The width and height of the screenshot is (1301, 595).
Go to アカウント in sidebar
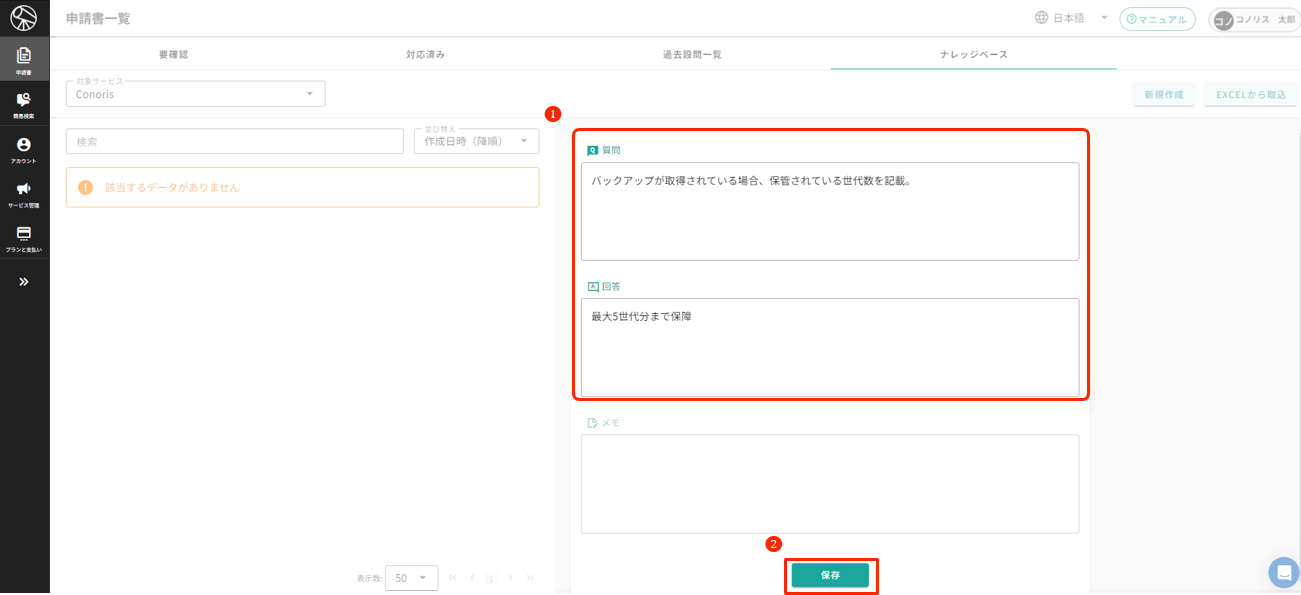[24, 149]
